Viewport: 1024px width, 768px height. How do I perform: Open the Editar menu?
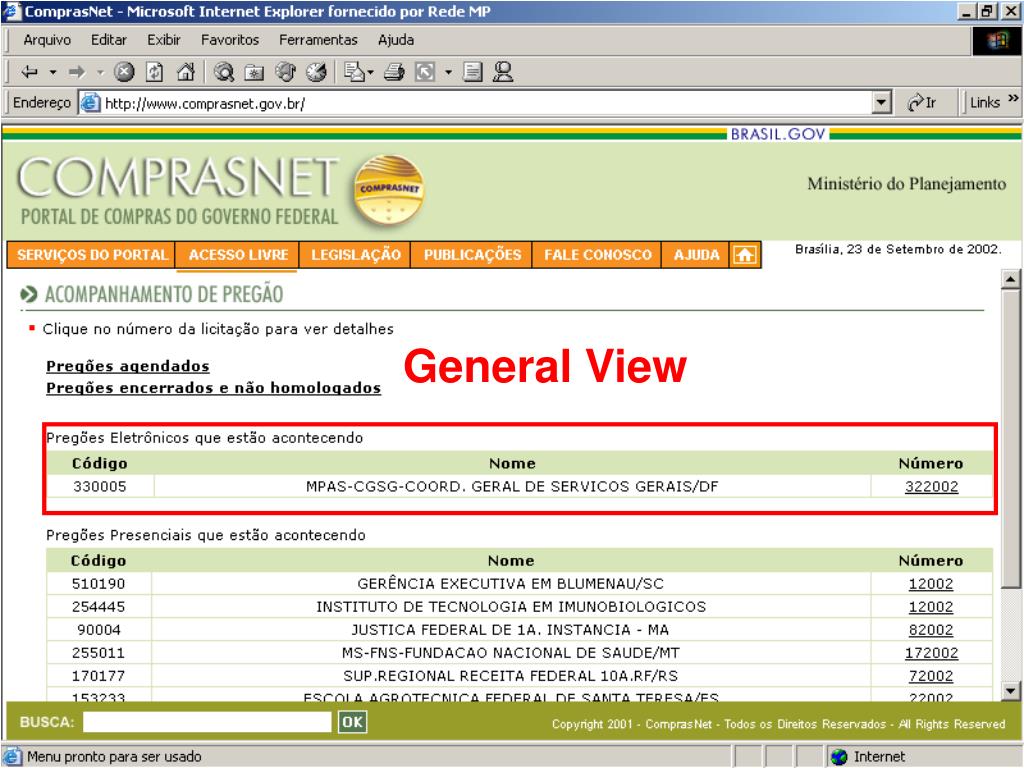108,40
